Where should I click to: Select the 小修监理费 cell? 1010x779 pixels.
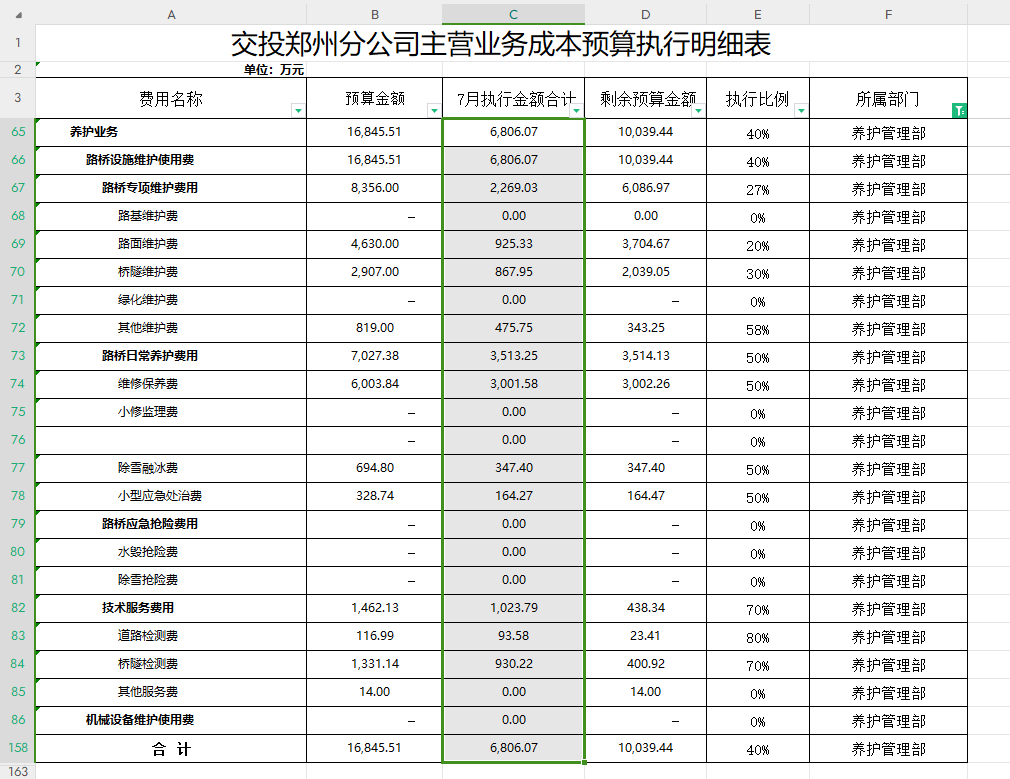171,412
